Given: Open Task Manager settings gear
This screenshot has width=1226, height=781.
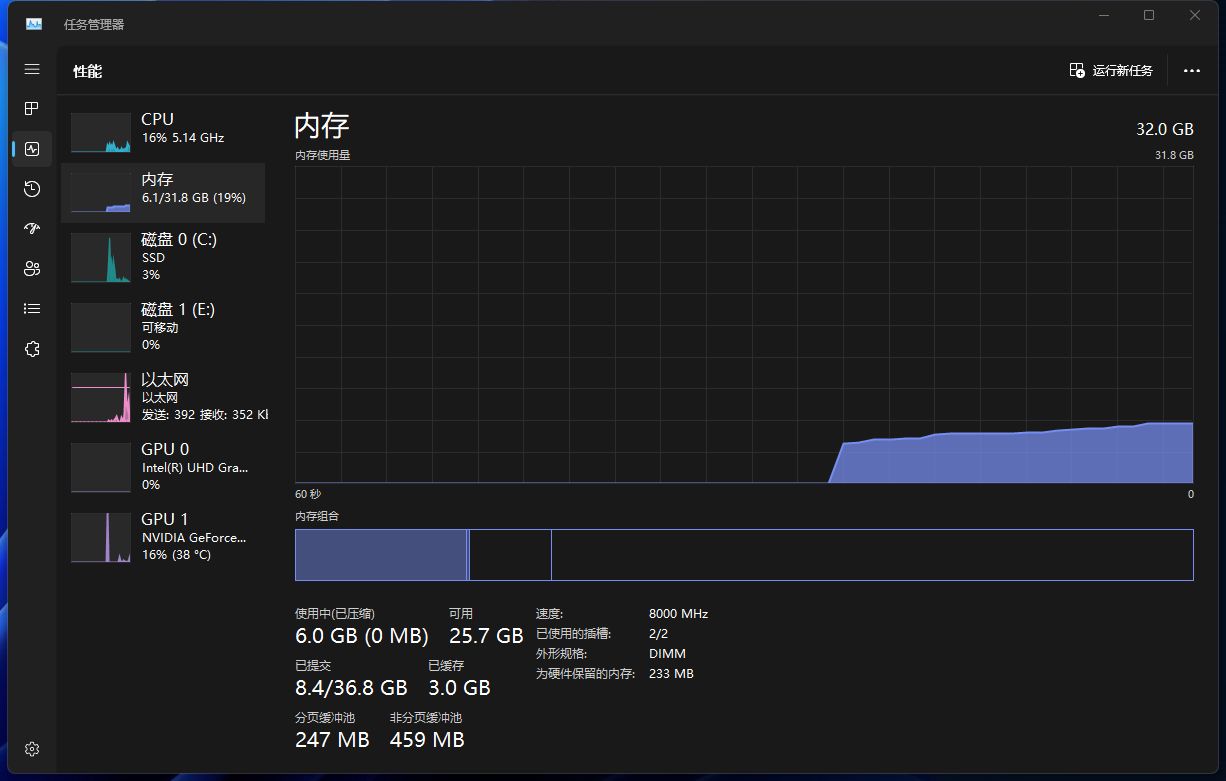Looking at the screenshot, I should tap(31, 748).
